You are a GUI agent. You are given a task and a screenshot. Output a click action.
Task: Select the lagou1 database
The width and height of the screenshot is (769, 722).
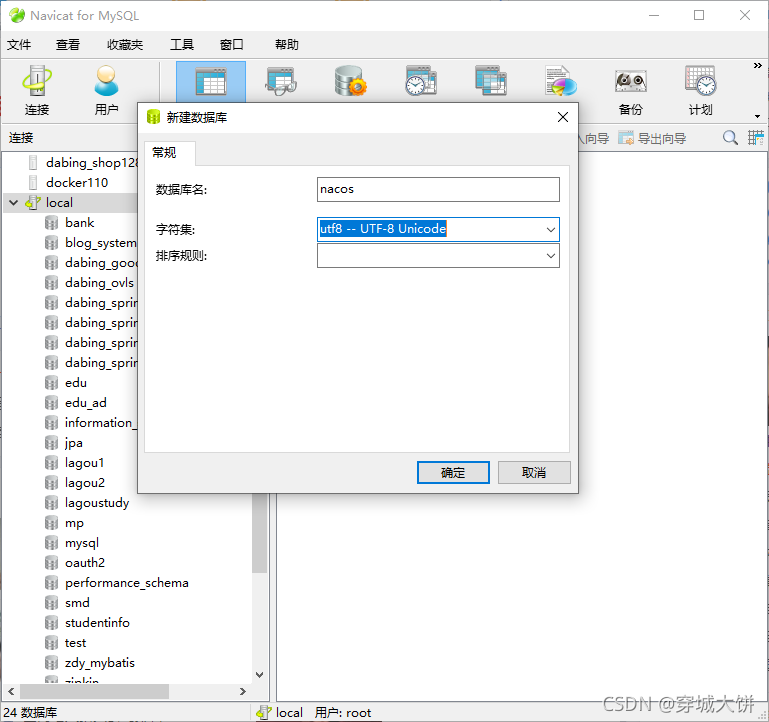[x=75, y=463]
